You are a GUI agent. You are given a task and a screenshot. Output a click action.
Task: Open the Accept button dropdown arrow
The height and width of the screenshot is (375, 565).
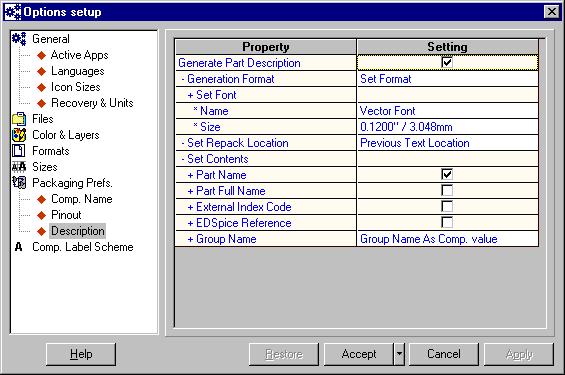coord(399,354)
